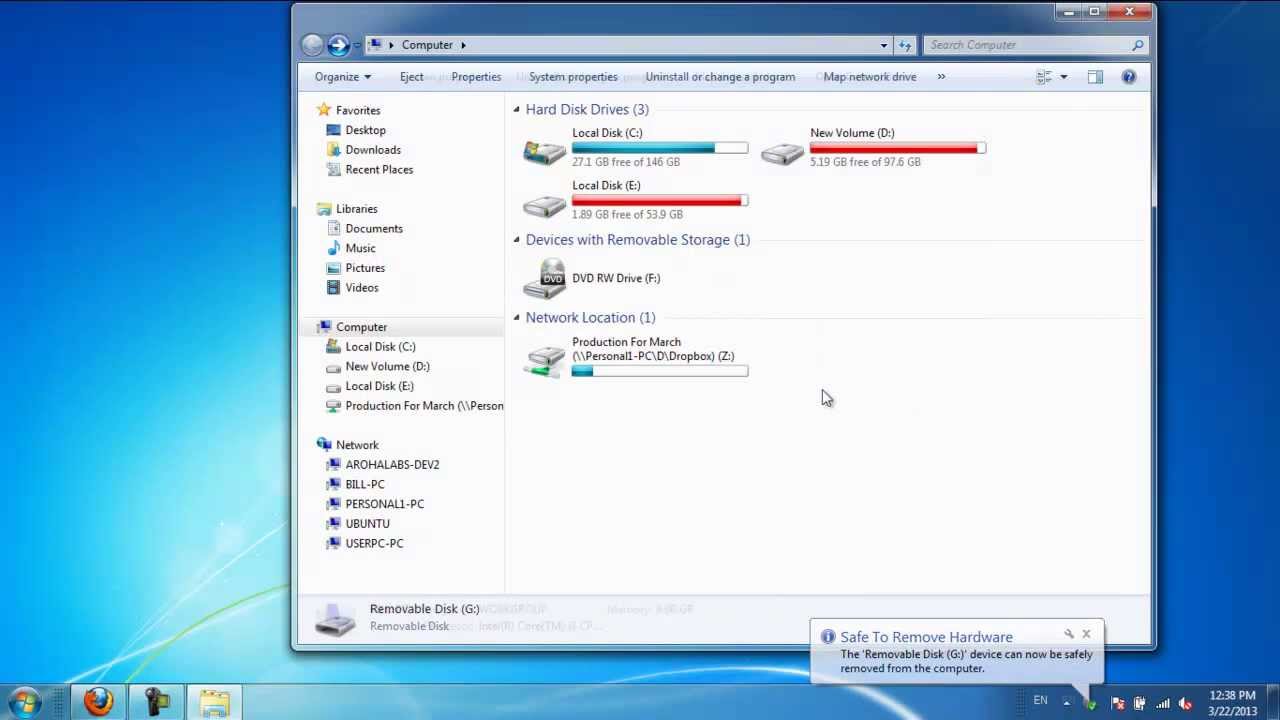Select the New Volume (D:) drive icon
The height and width of the screenshot is (720, 1280).
click(782, 152)
